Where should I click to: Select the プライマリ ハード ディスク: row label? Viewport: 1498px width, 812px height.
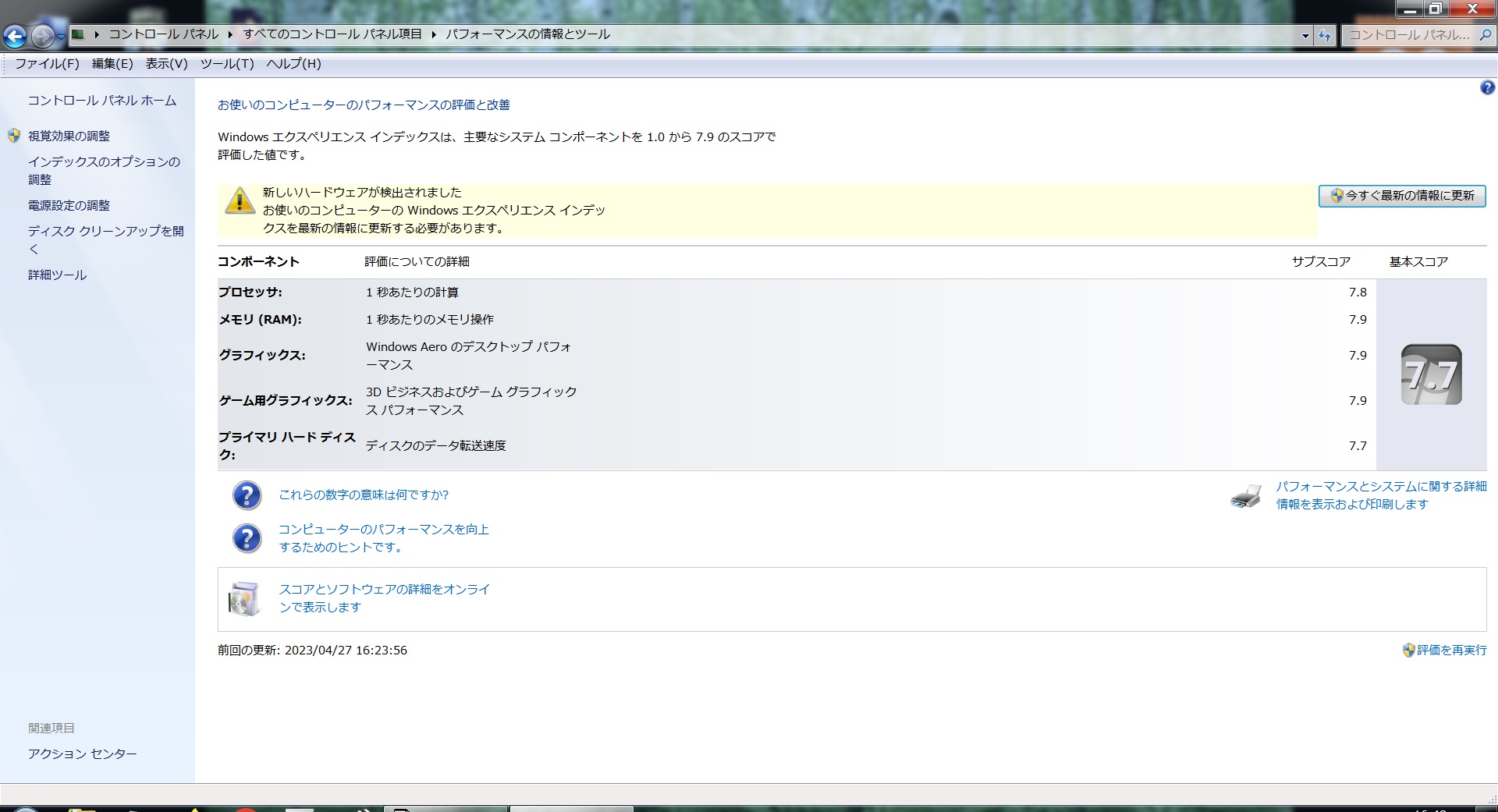click(287, 445)
